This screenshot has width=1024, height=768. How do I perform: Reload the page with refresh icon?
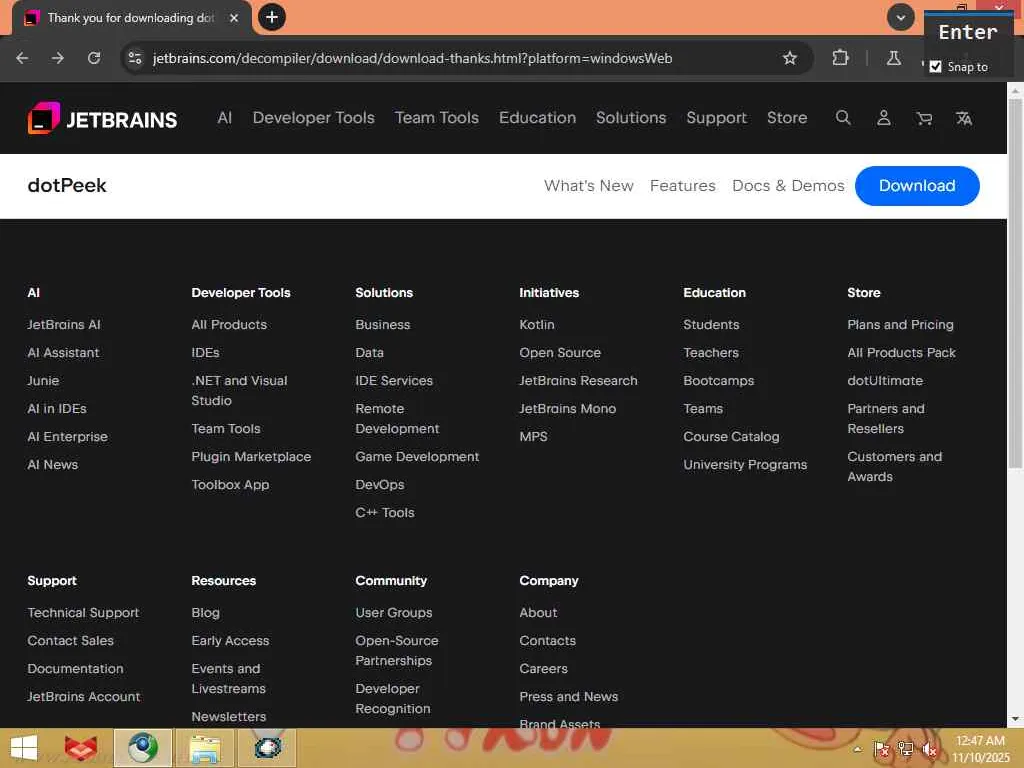[x=94, y=58]
